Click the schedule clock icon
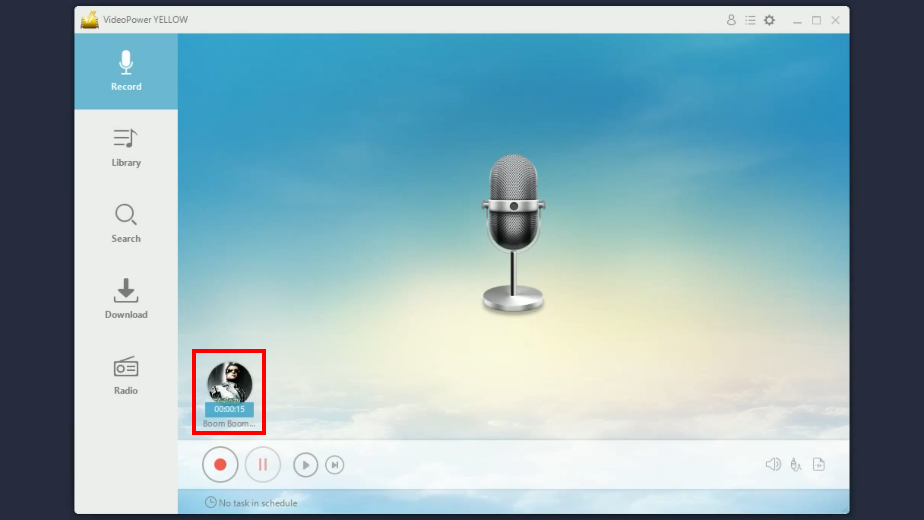Image resolution: width=924 pixels, height=520 pixels. [210, 502]
